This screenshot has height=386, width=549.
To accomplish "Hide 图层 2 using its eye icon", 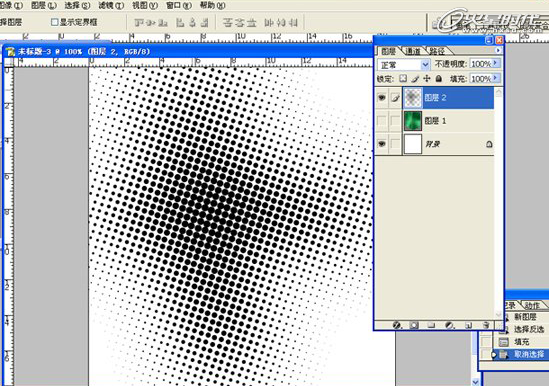I will (382, 97).
